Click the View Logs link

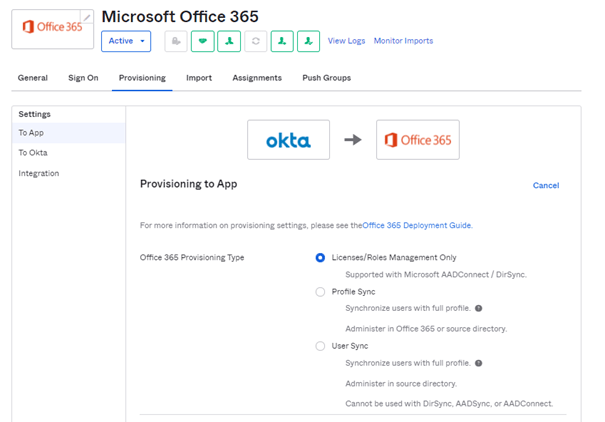[346, 41]
